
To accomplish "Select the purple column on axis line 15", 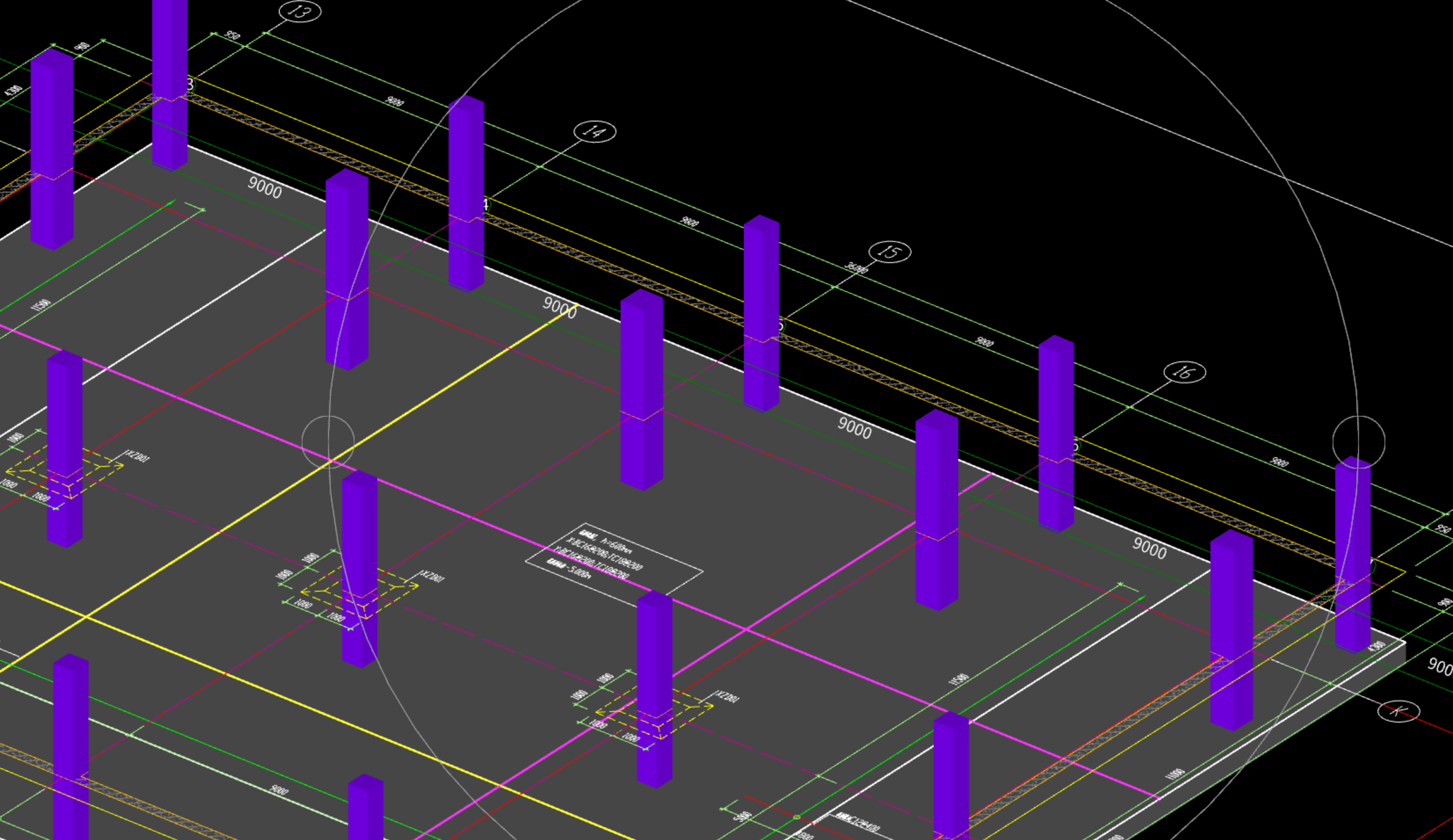I will click(761, 313).
